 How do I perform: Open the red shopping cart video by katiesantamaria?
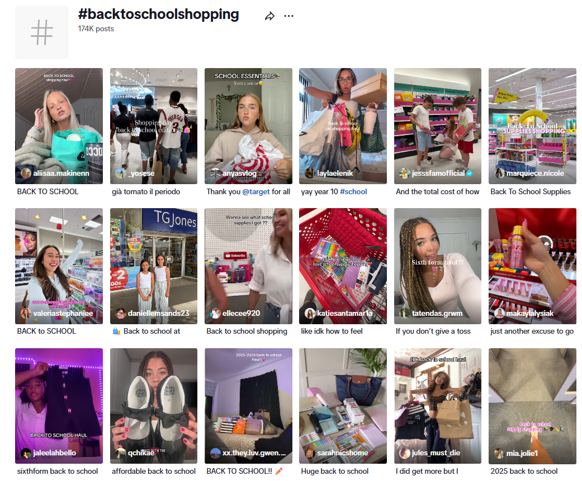343,266
